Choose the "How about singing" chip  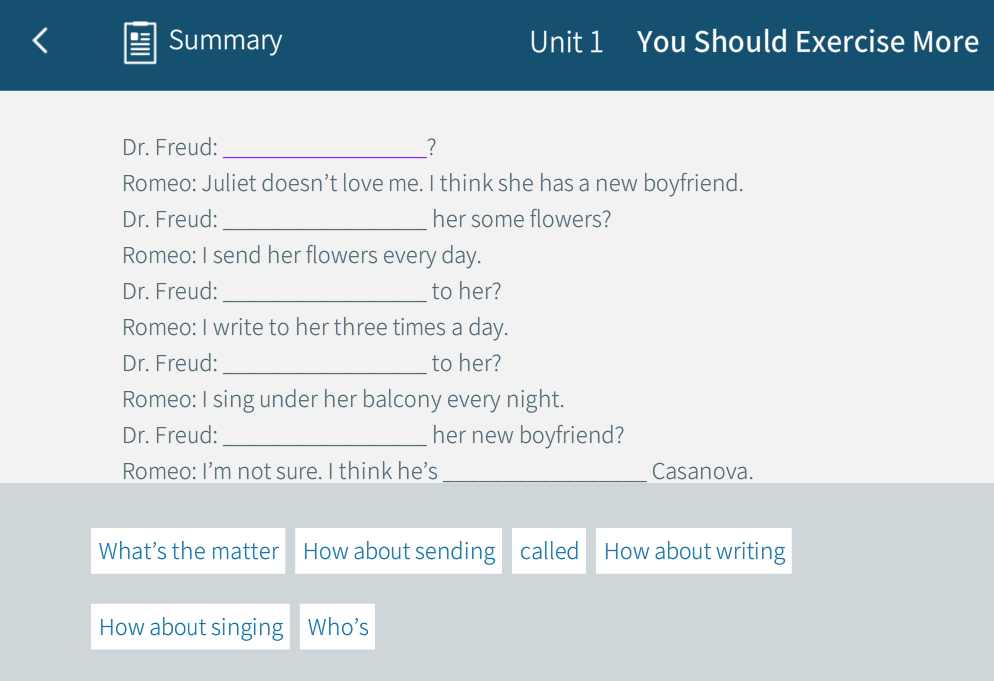click(190, 627)
